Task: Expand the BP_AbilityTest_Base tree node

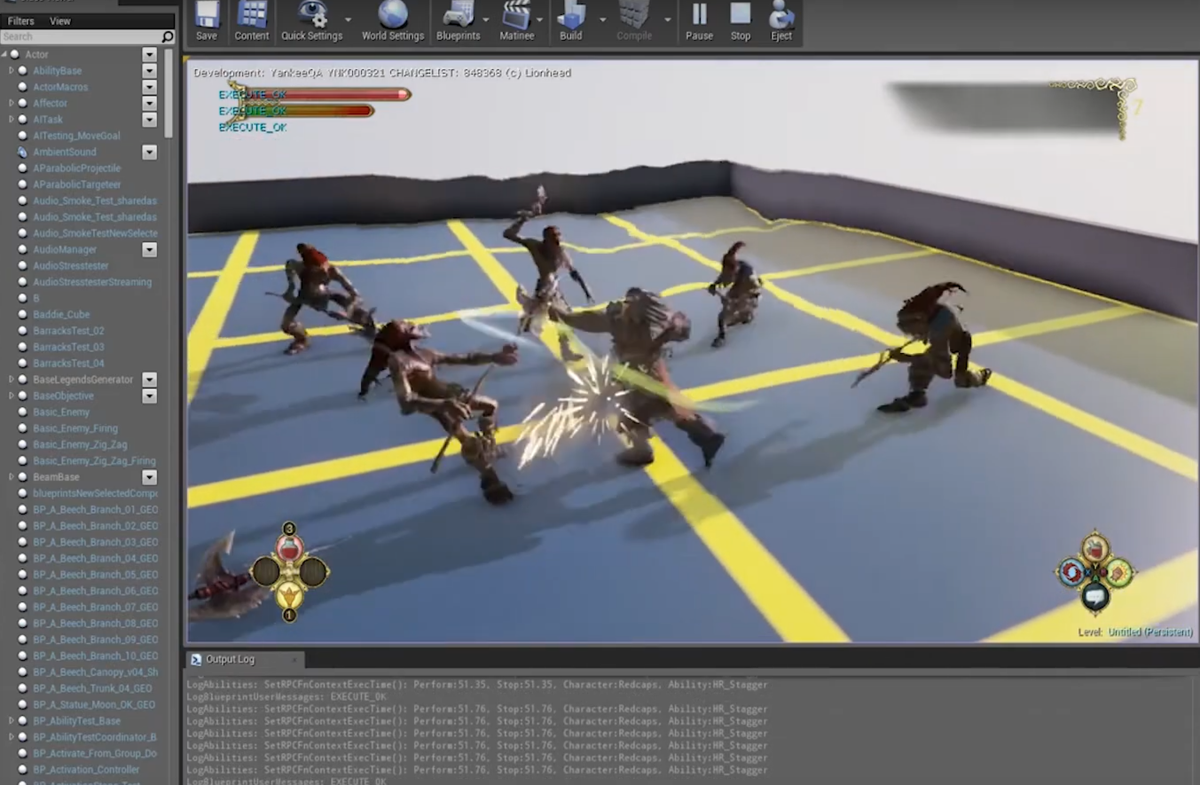Action: [11, 721]
